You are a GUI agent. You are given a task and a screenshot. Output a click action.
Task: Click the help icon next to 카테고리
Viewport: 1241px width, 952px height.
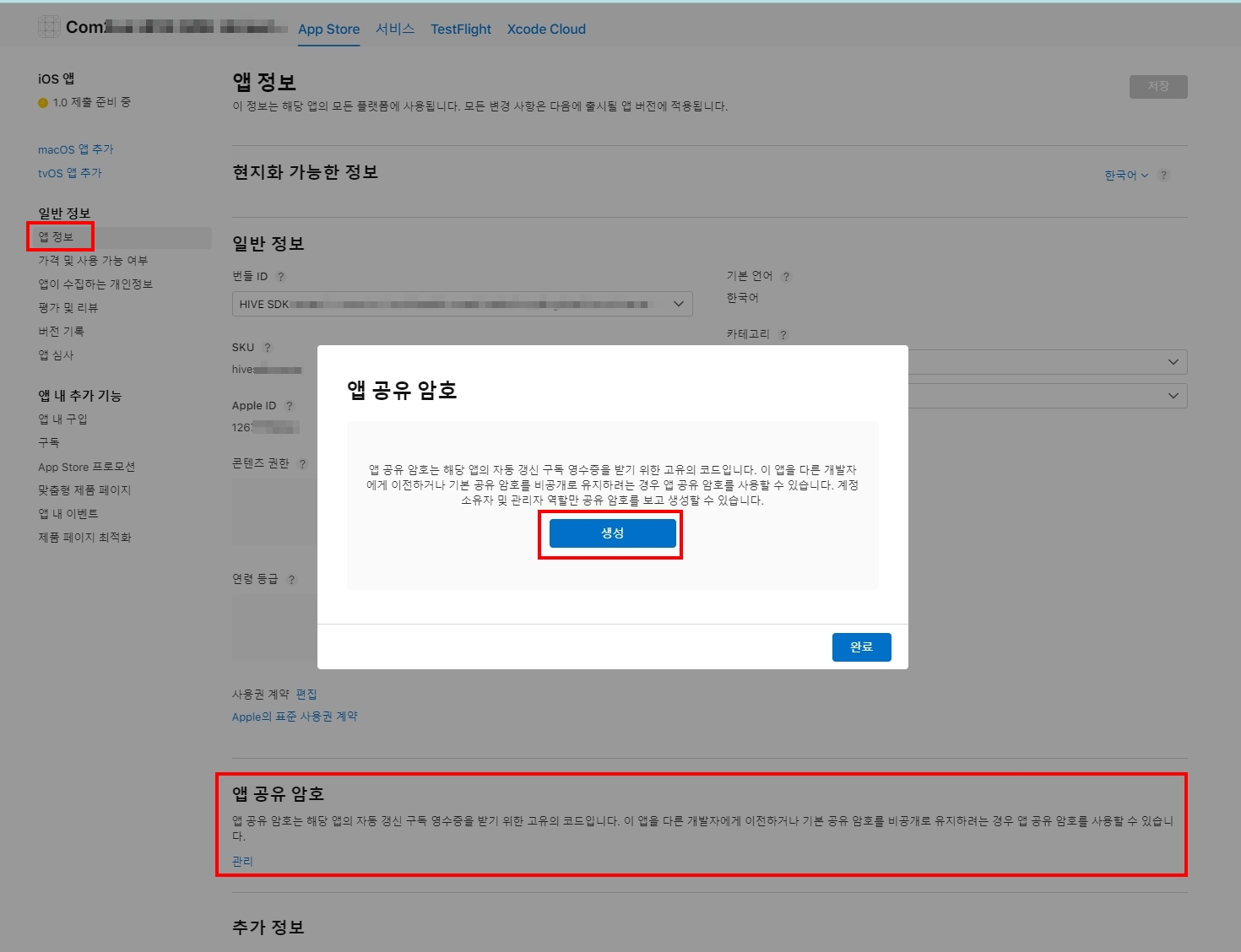click(x=783, y=335)
